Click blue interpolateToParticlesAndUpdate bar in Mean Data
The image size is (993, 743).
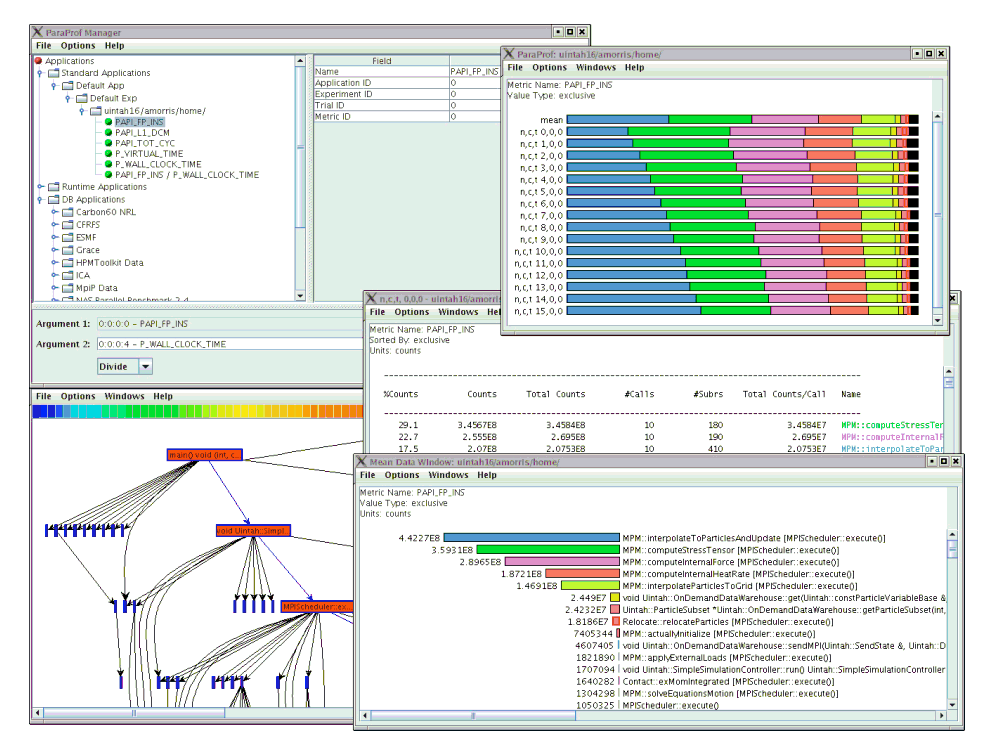pyautogui.click(x=531, y=537)
